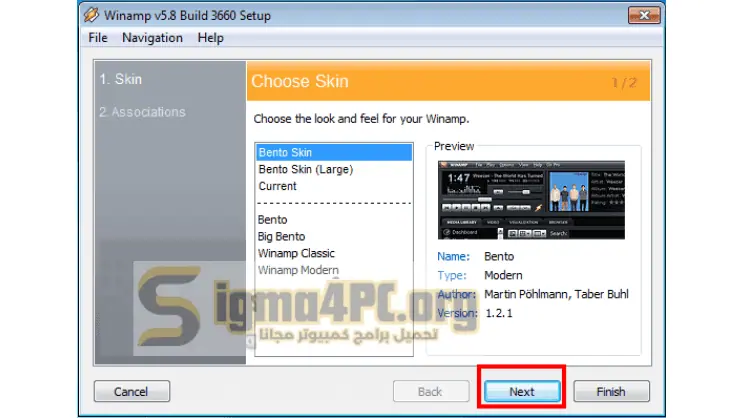Click the Back button
This screenshot has width=743, height=418.
(x=431, y=391)
